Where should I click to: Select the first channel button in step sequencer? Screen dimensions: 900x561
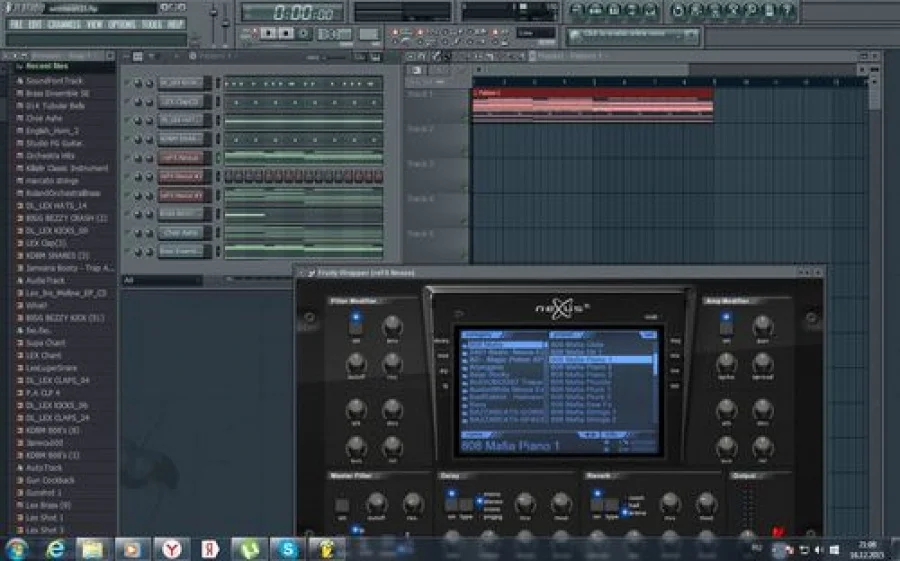click(x=180, y=83)
